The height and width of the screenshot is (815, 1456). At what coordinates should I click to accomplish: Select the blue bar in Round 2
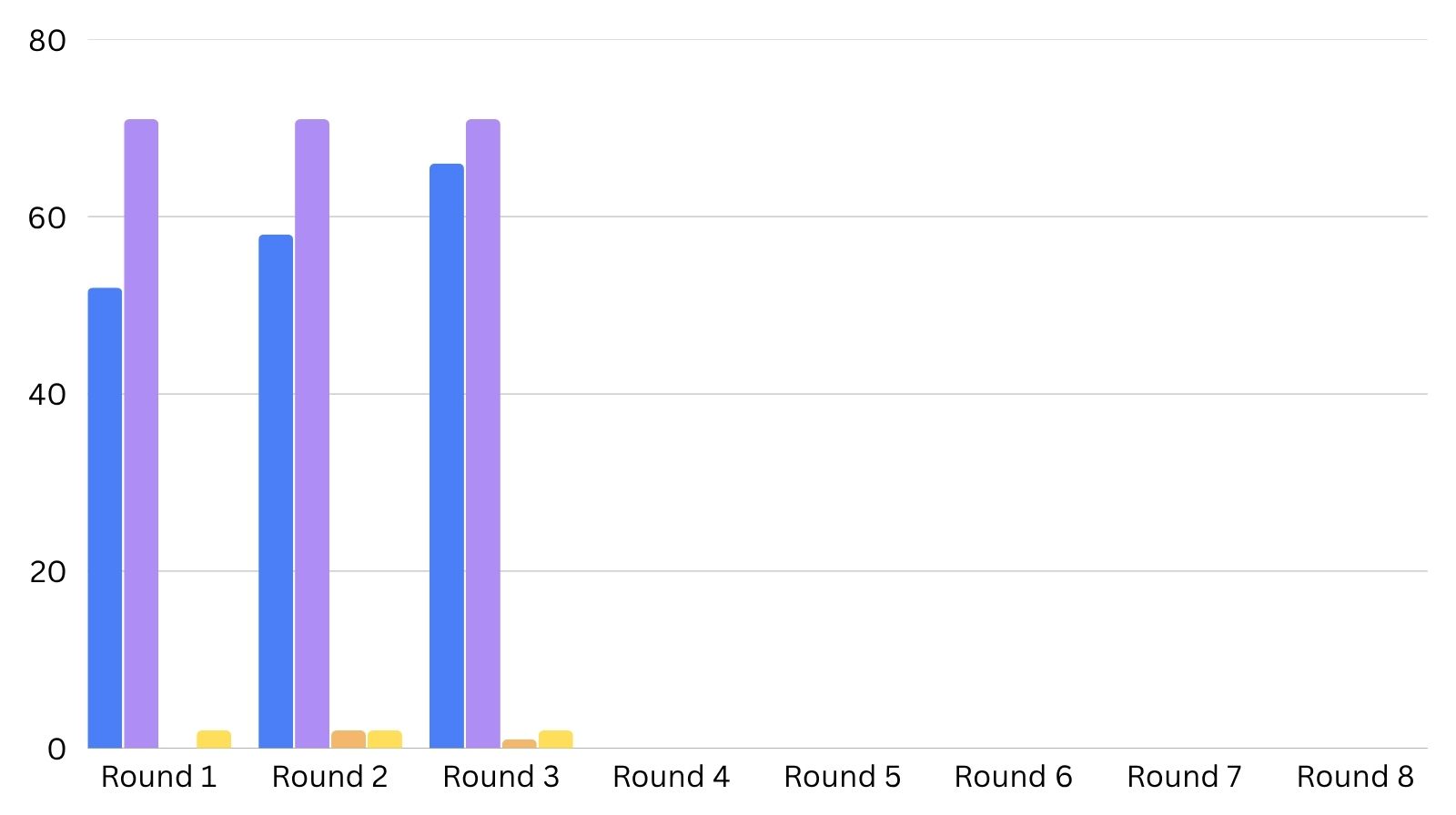click(x=276, y=492)
